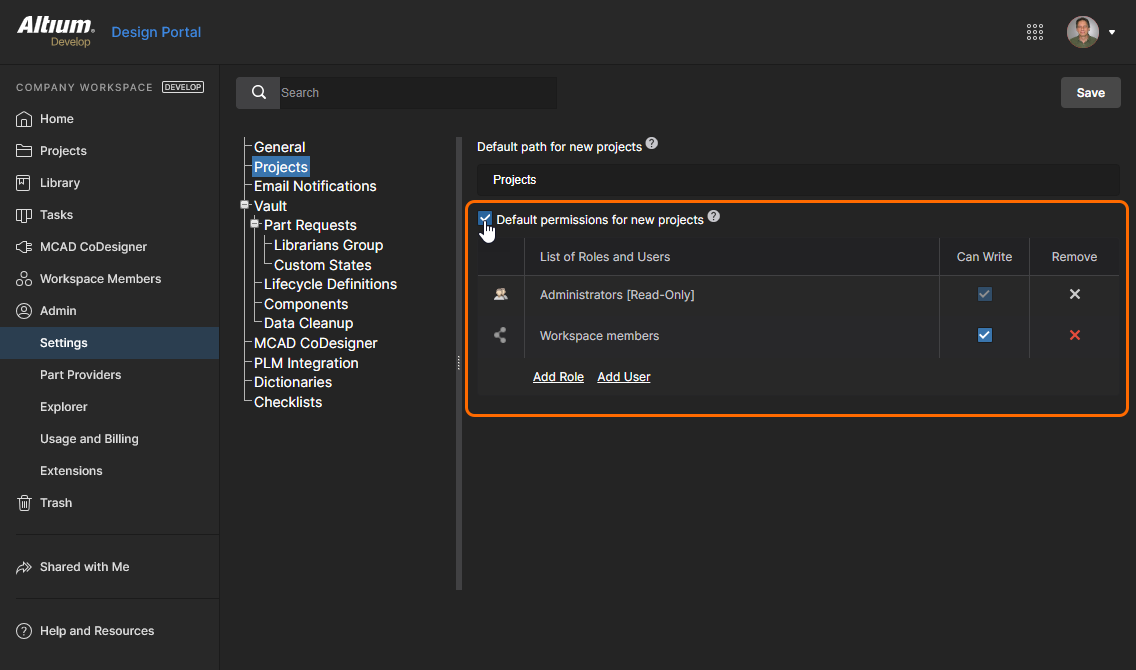Select Part Providers under Admin
1136x670 pixels.
[x=80, y=375]
